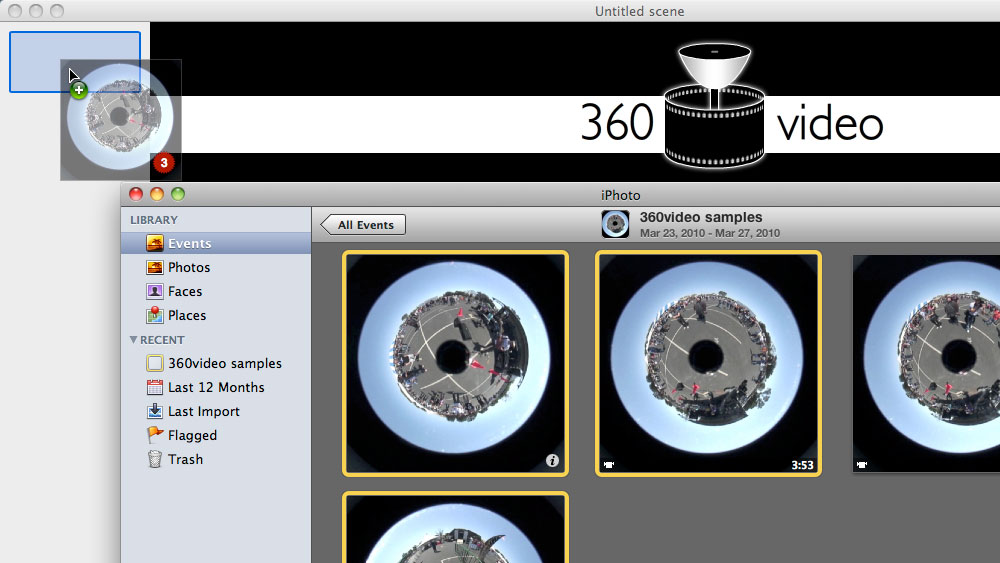This screenshot has height=563, width=1000.
Task: Open info button on first photo thumbnail
Action: pyautogui.click(x=552, y=460)
